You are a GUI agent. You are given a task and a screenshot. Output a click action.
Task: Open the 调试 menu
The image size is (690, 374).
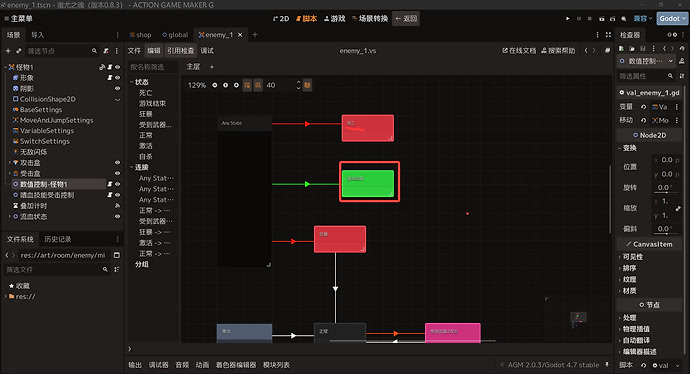pos(207,51)
